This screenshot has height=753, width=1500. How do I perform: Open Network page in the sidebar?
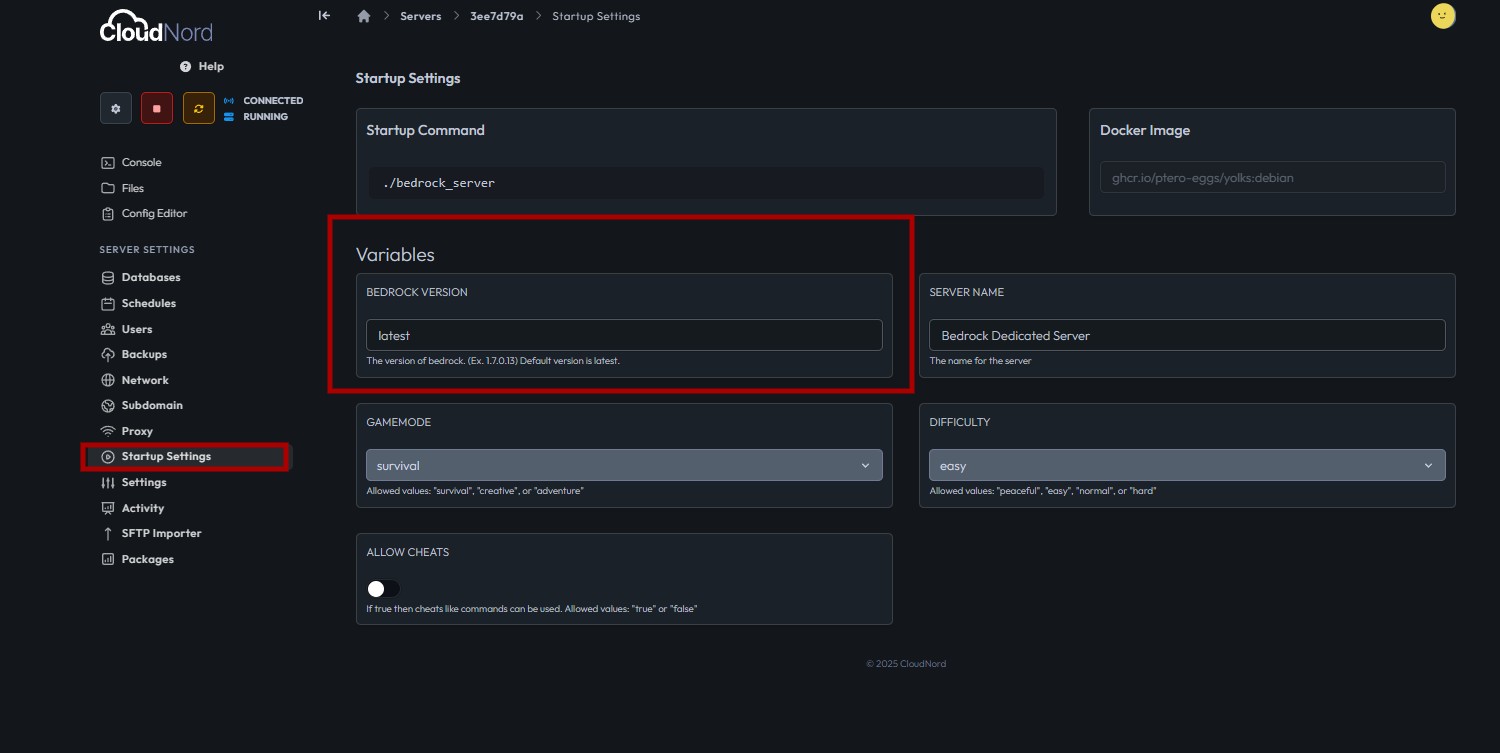click(145, 380)
